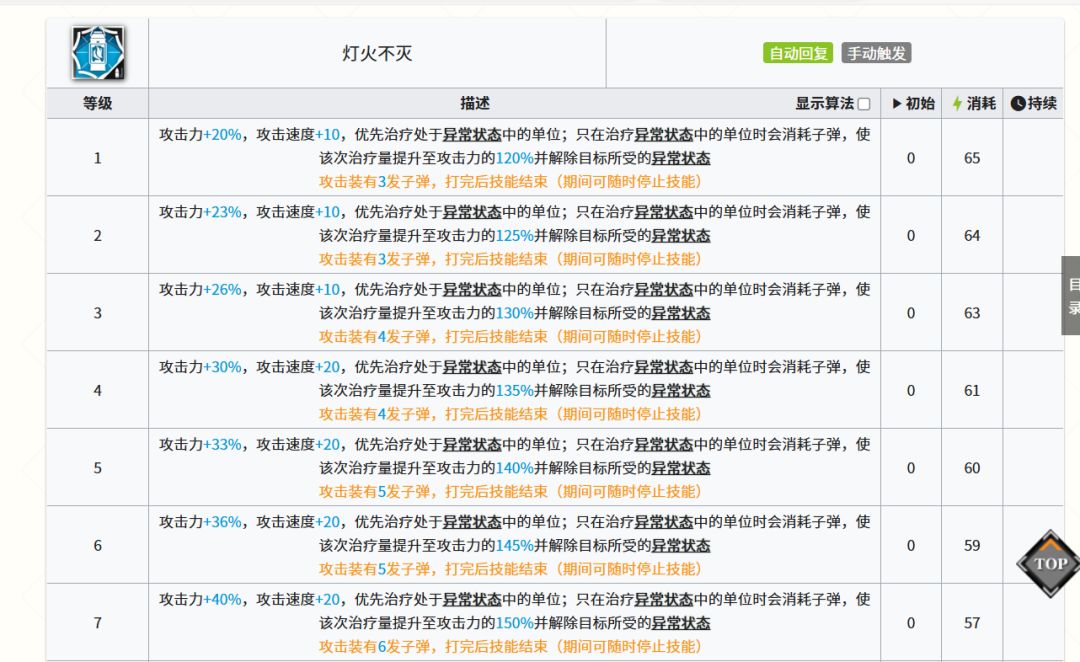This screenshot has width=1080, height=662.
Task: Click the 初始 value 0 in level 5 row
Action: (x=911, y=468)
